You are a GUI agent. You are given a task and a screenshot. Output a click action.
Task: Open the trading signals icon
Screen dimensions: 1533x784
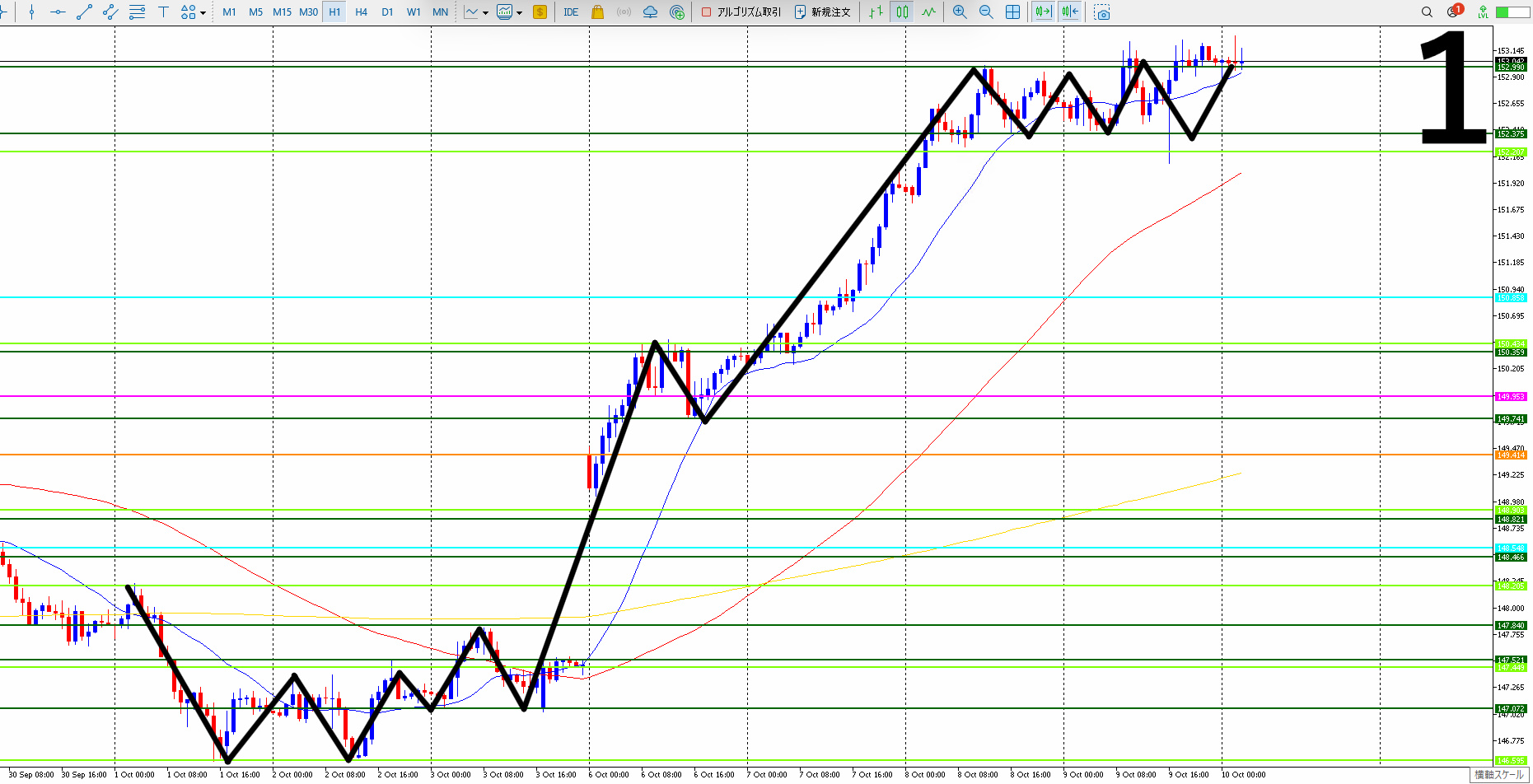click(x=624, y=12)
